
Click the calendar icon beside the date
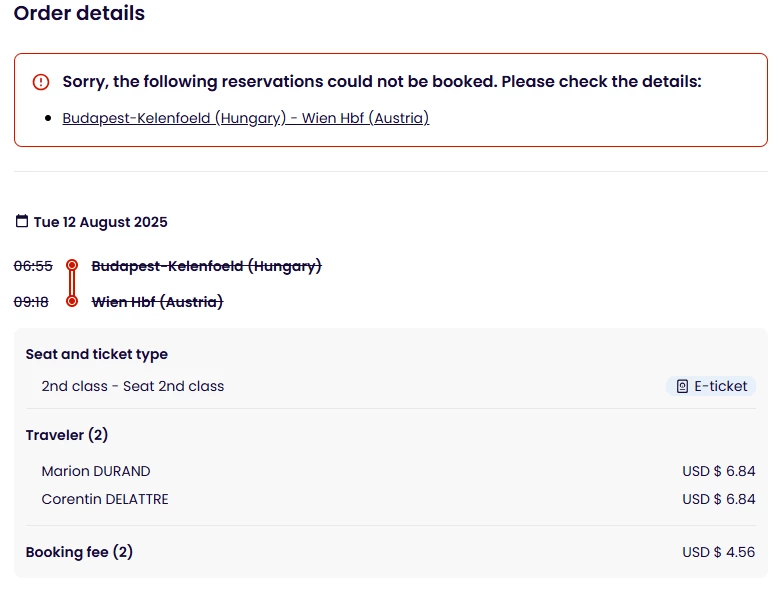pyautogui.click(x=22, y=222)
